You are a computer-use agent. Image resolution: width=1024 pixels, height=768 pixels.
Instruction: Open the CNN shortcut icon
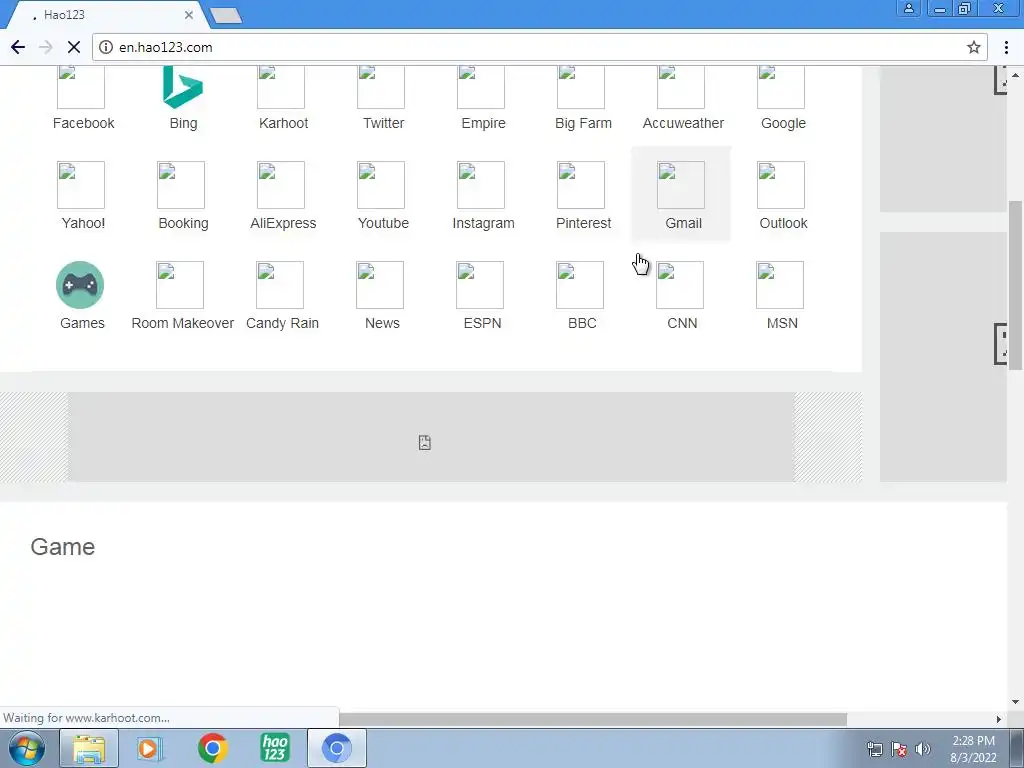(x=679, y=285)
